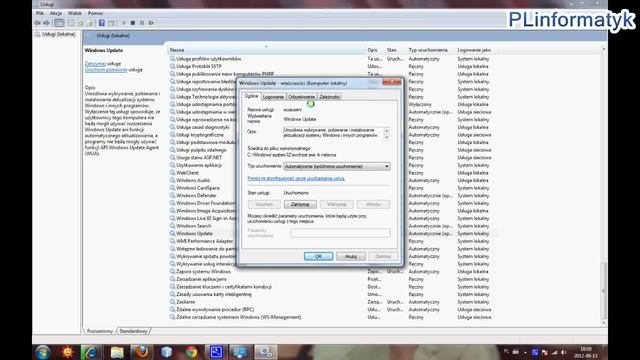Image resolution: width=640 pixels, height=360 pixels.
Task: Sort services by Nazwa column header
Action: point(266,50)
